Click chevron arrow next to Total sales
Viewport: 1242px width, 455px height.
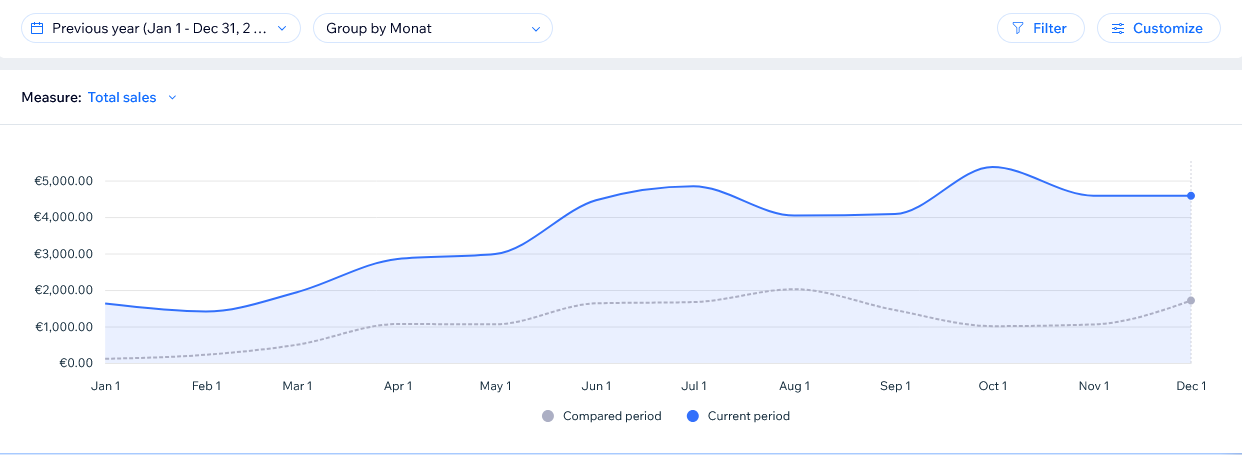coord(172,98)
